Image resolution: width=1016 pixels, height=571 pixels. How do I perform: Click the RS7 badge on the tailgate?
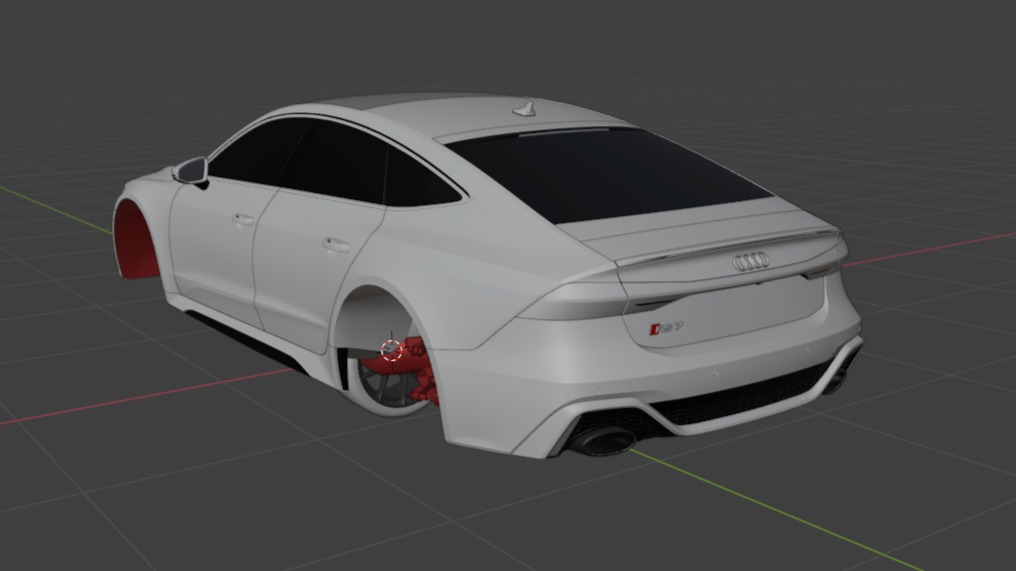(666, 329)
